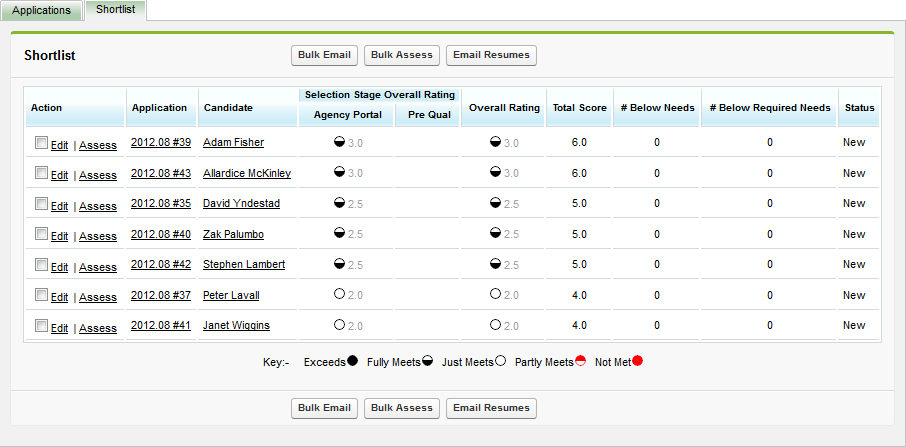Check the box for Janet Wiggins' row
The width and height of the screenshot is (906, 447).
(41, 326)
